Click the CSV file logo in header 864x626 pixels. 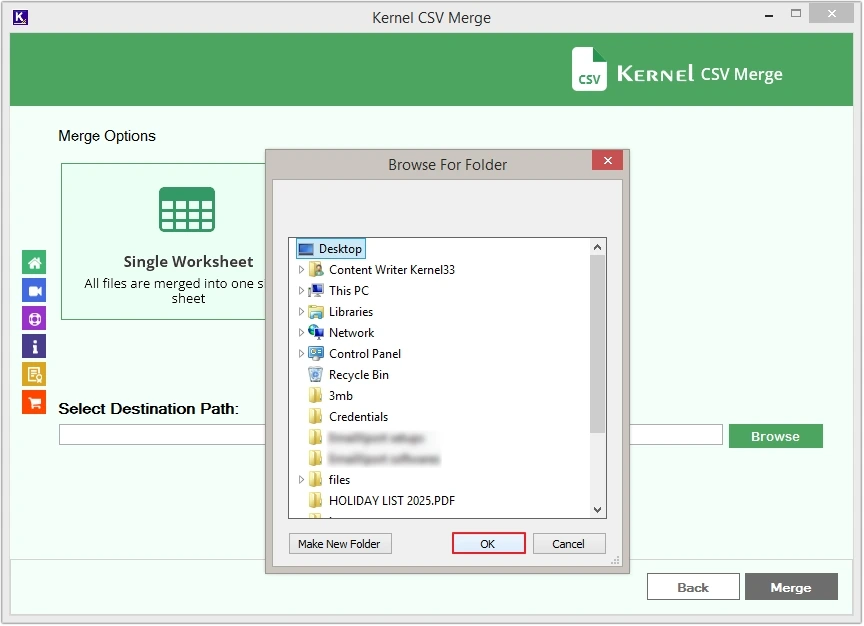click(589, 69)
